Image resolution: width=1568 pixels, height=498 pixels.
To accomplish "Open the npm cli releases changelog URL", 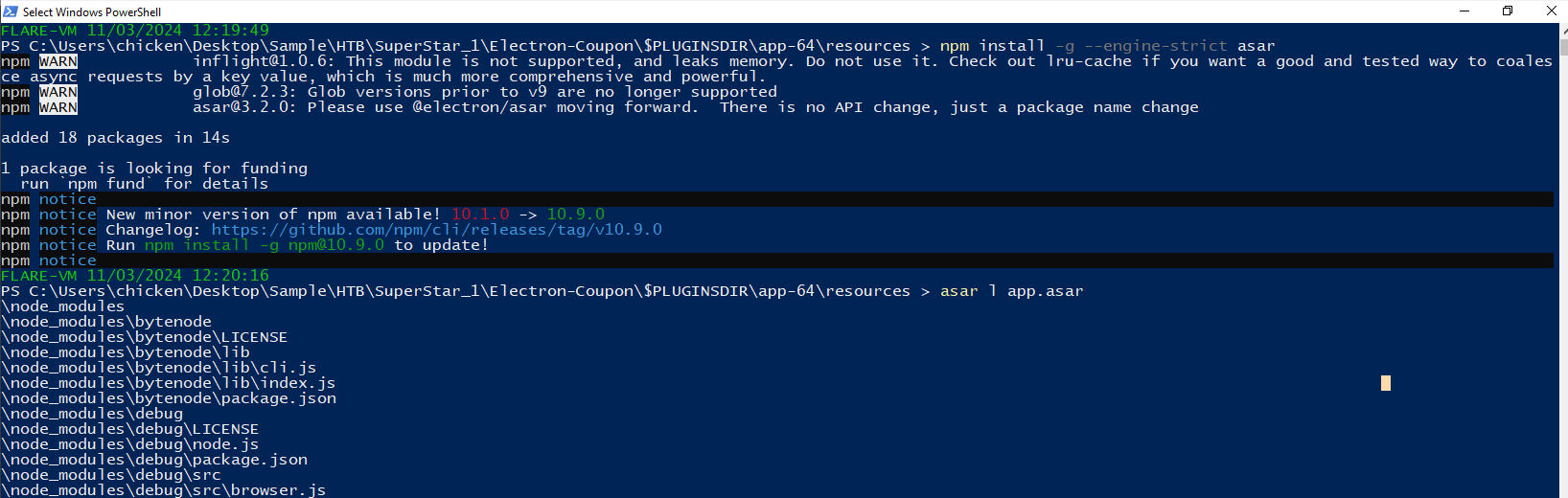I will click(436, 230).
